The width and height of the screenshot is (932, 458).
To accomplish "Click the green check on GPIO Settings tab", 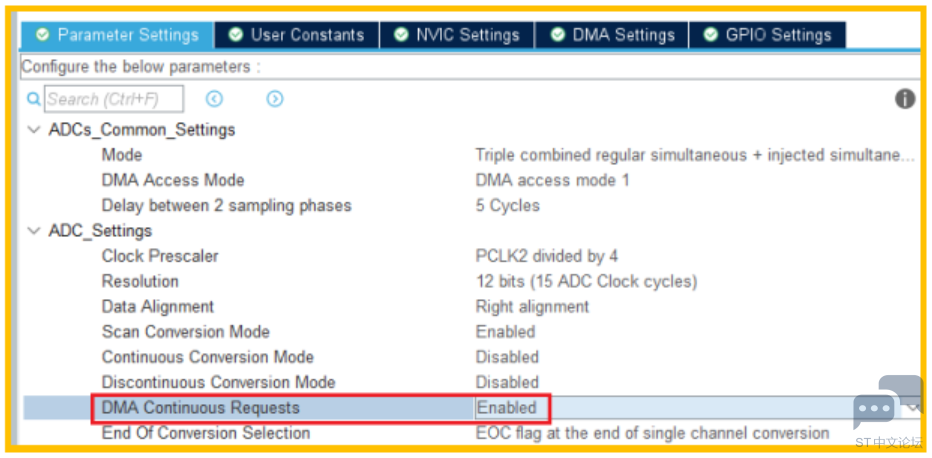I will 710,34.
